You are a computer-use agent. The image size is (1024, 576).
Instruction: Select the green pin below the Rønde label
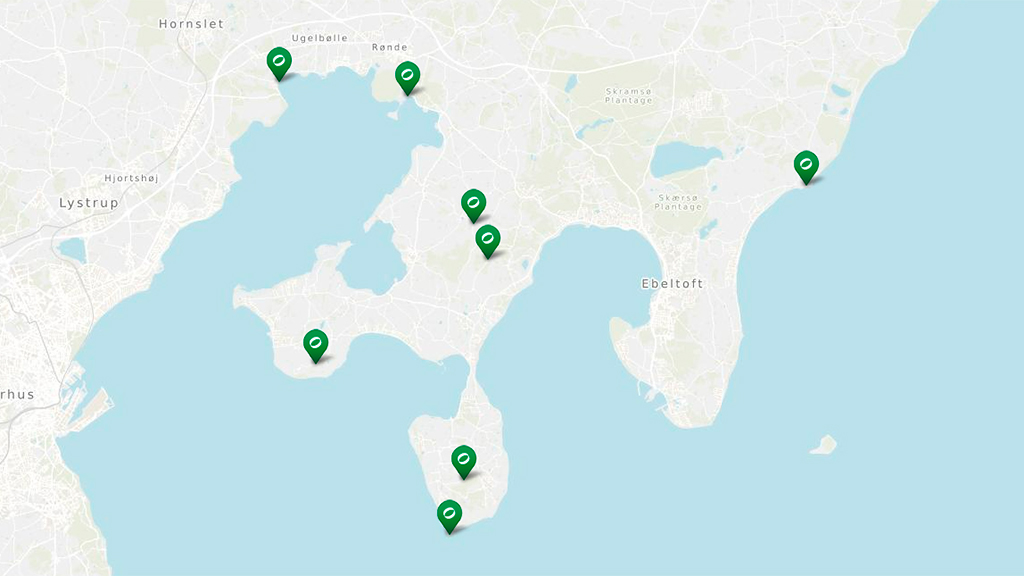(x=408, y=78)
